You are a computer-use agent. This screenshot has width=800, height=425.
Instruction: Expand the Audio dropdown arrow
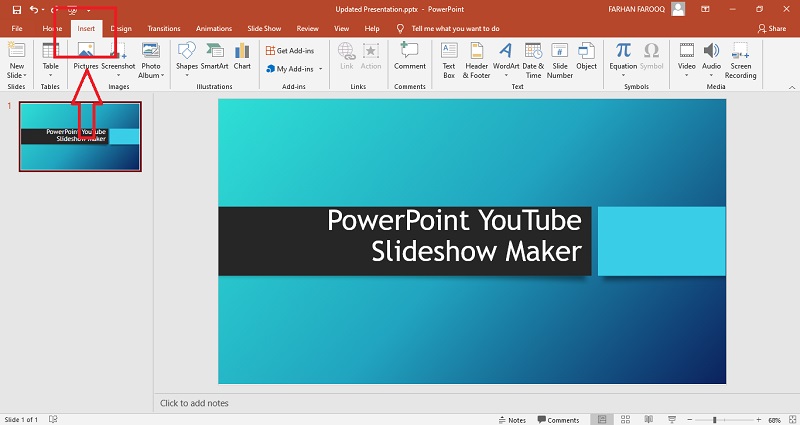click(x=711, y=76)
